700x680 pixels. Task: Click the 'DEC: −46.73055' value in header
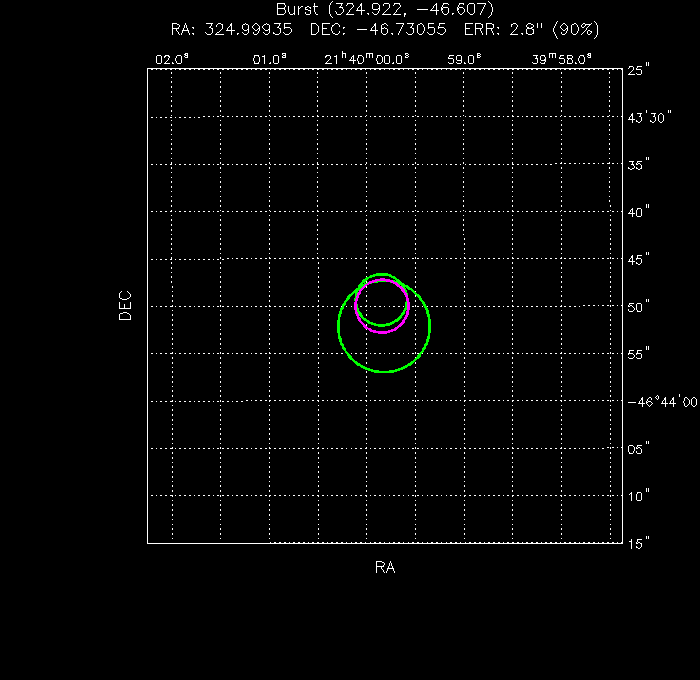coord(378,29)
